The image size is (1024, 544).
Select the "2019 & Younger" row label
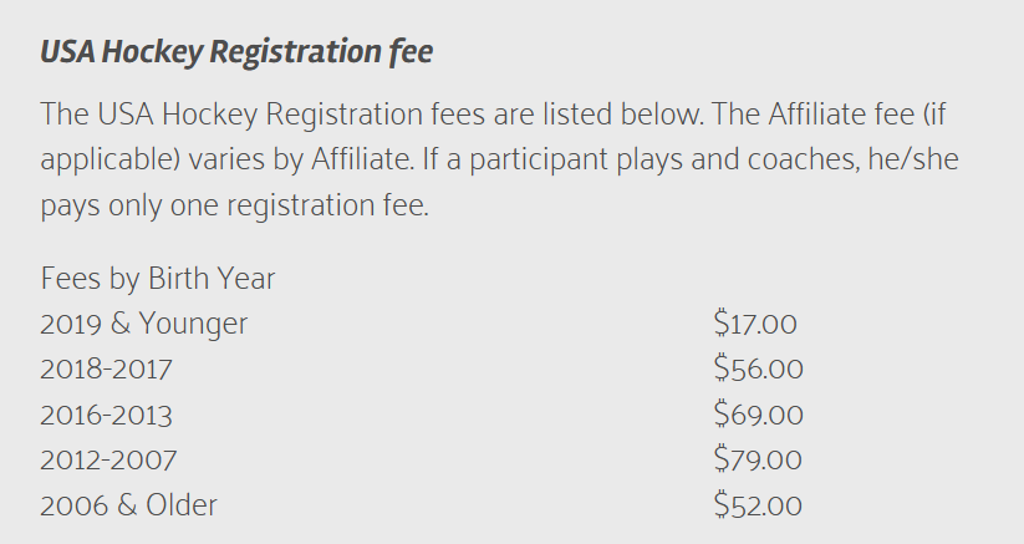144,324
